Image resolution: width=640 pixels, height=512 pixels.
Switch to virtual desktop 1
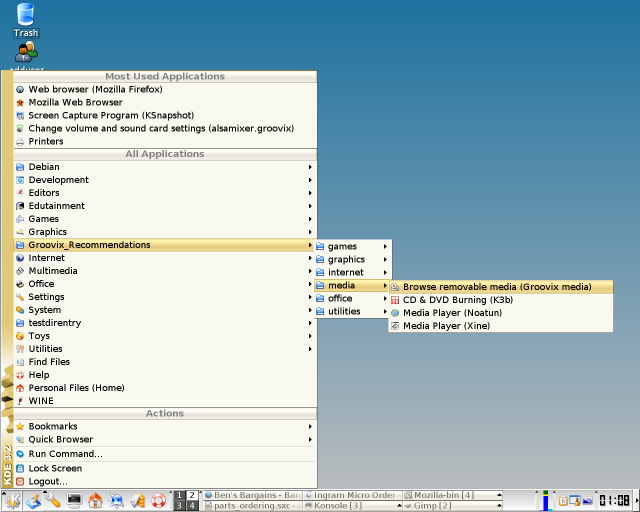179,495
